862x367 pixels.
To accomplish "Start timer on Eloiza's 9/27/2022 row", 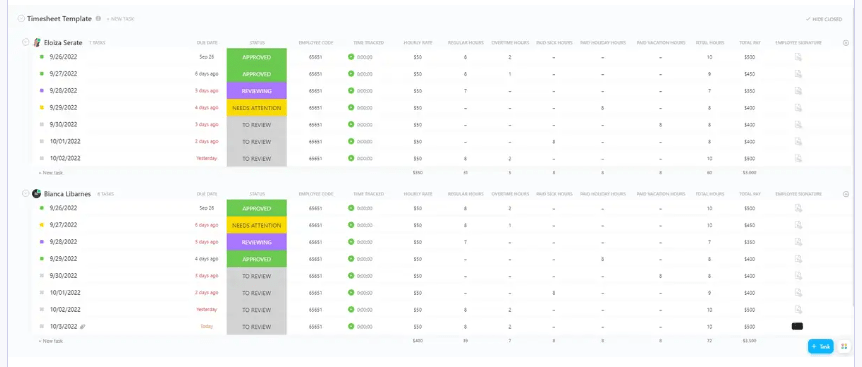I will [x=351, y=74].
